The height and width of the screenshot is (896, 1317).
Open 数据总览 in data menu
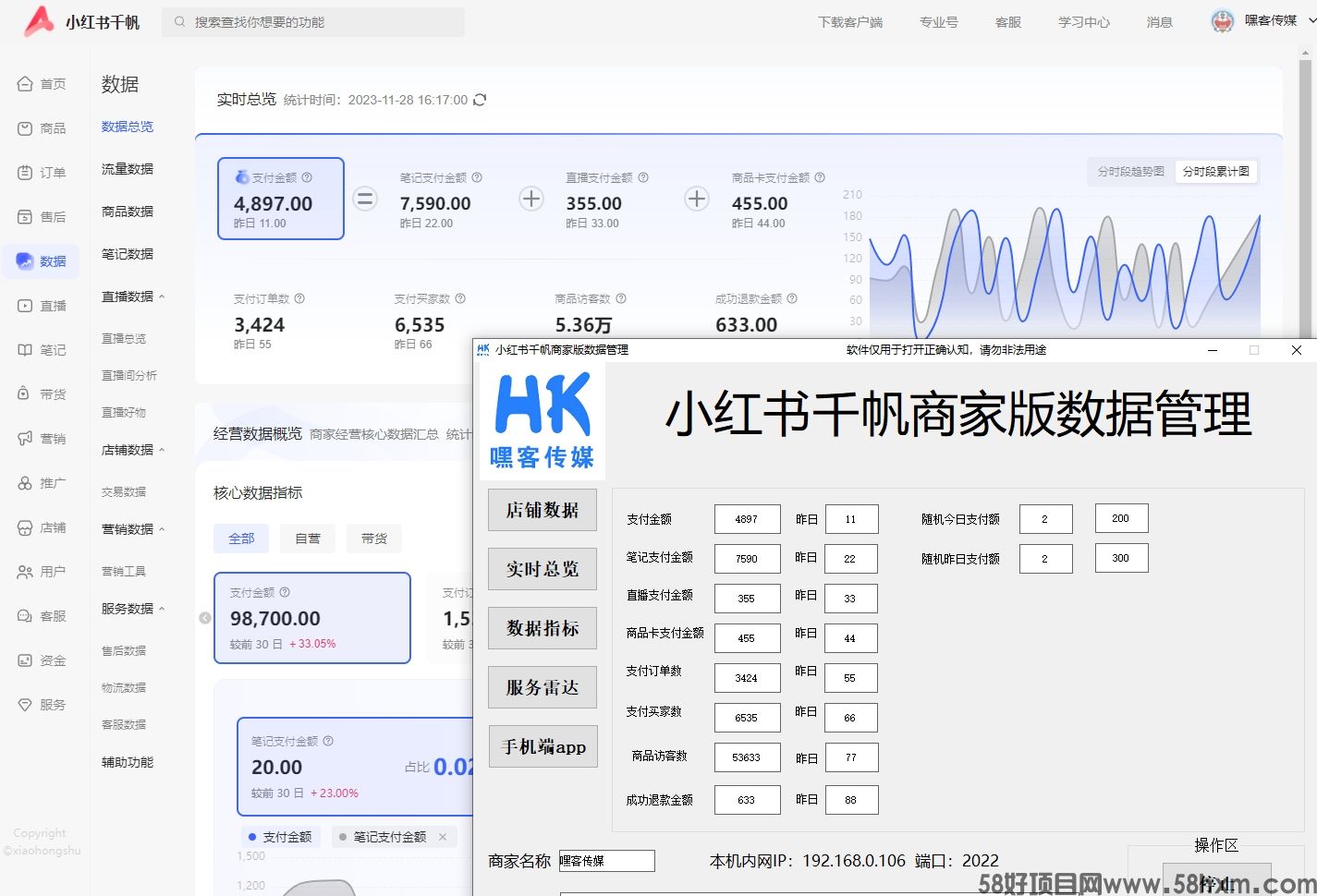128,127
